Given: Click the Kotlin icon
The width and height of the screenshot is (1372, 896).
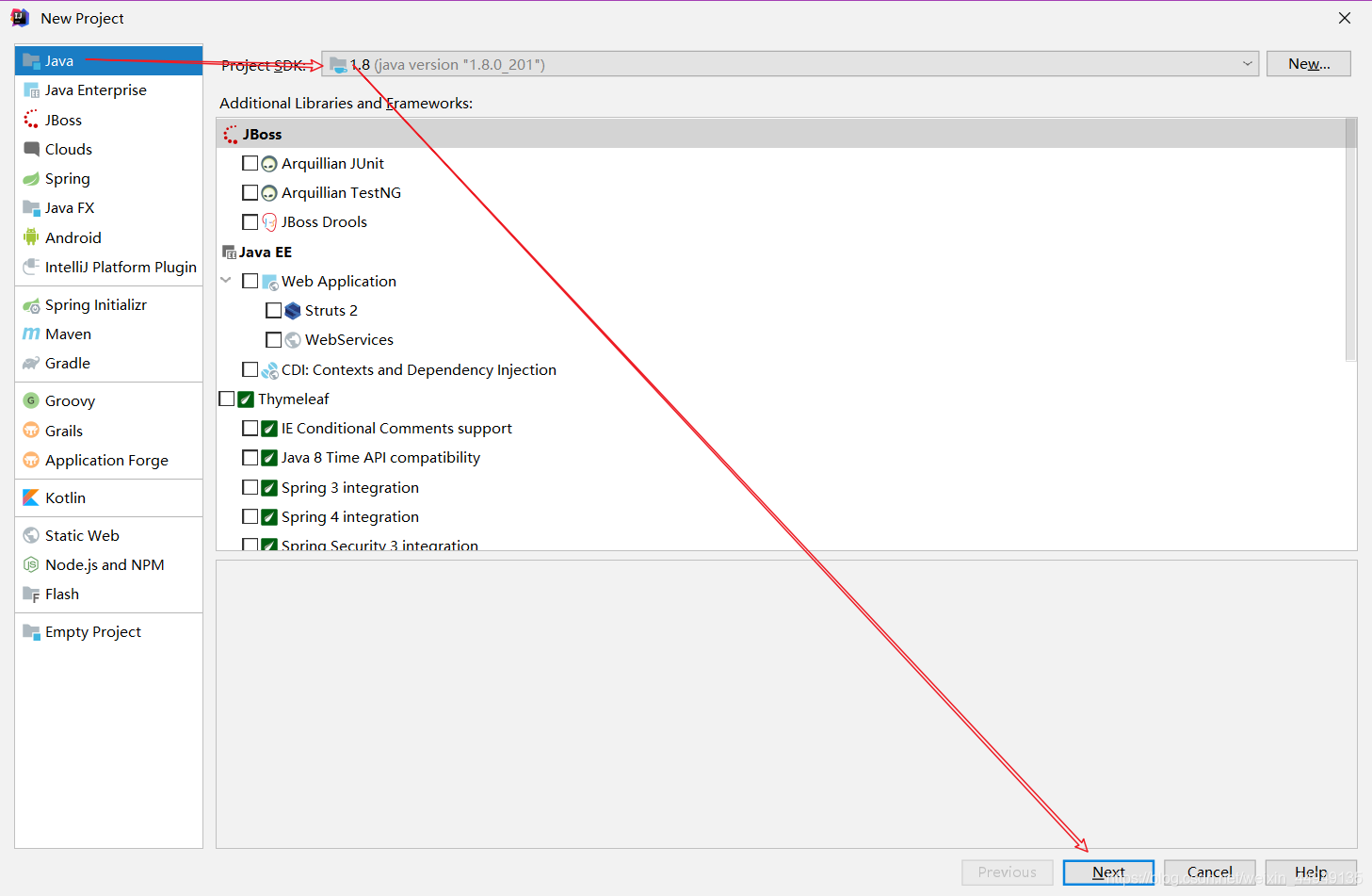Looking at the screenshot, I should 31,497.
